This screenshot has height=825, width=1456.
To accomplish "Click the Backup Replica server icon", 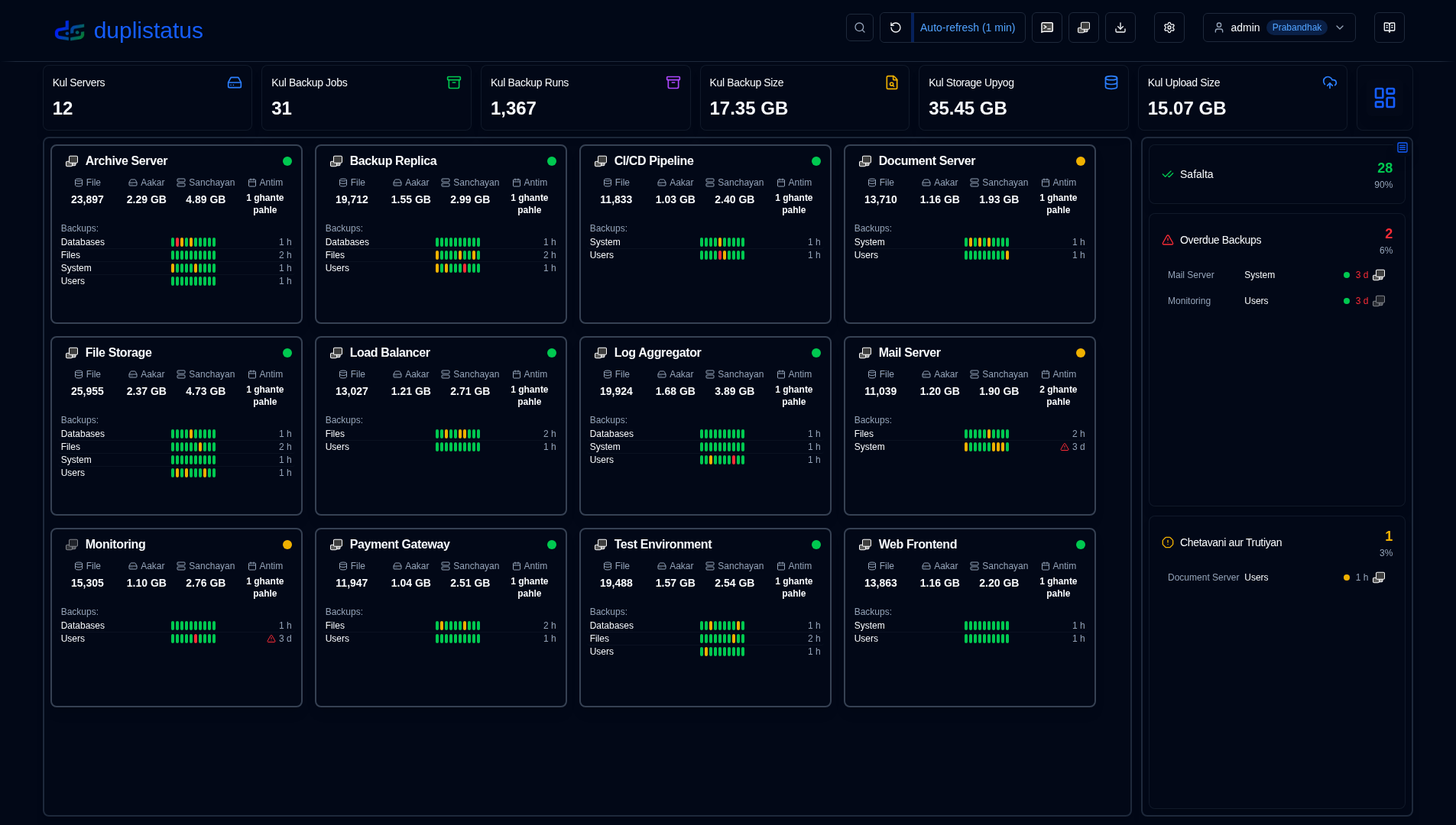I will (x=336, y=161).
